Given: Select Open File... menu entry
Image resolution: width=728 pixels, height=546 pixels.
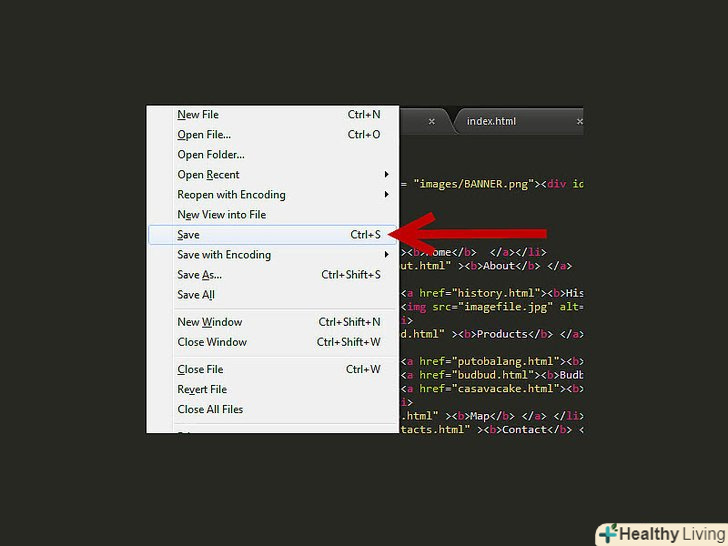Looking at the screenshot, I should 273,135.
